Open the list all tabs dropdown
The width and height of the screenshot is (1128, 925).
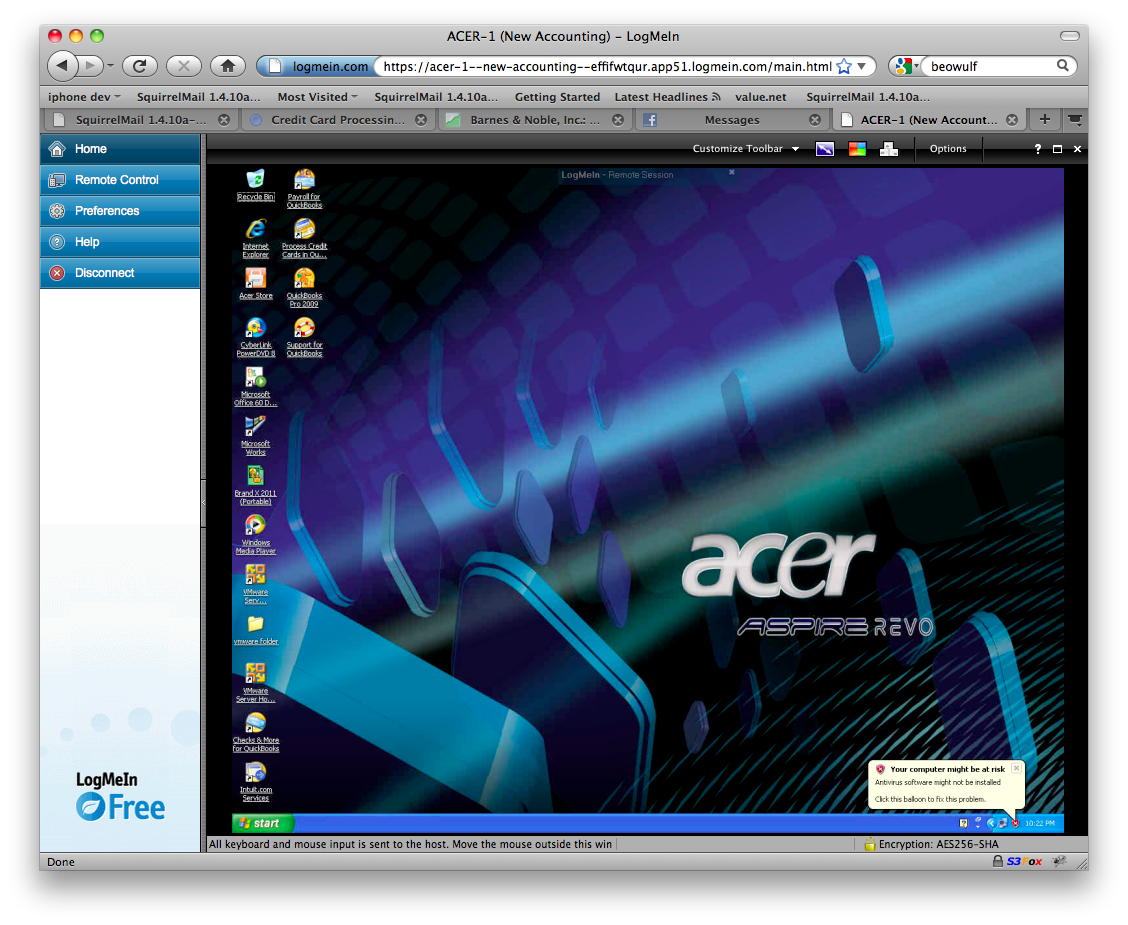click(x=1075, y=119)
